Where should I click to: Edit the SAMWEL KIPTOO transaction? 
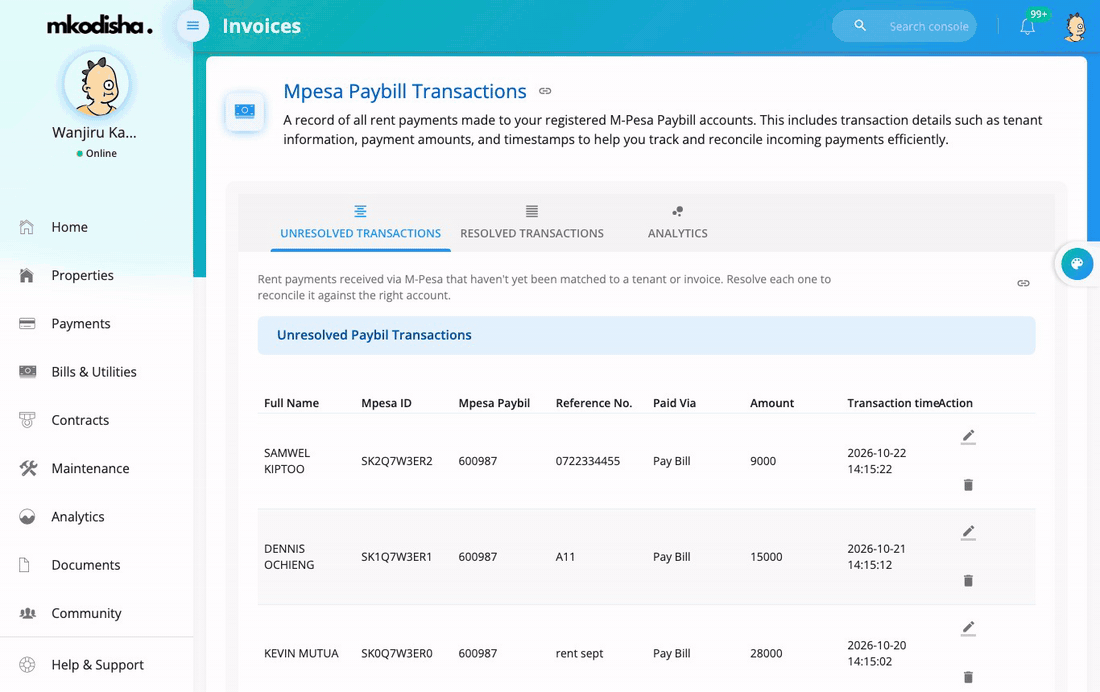pos(968,437)
